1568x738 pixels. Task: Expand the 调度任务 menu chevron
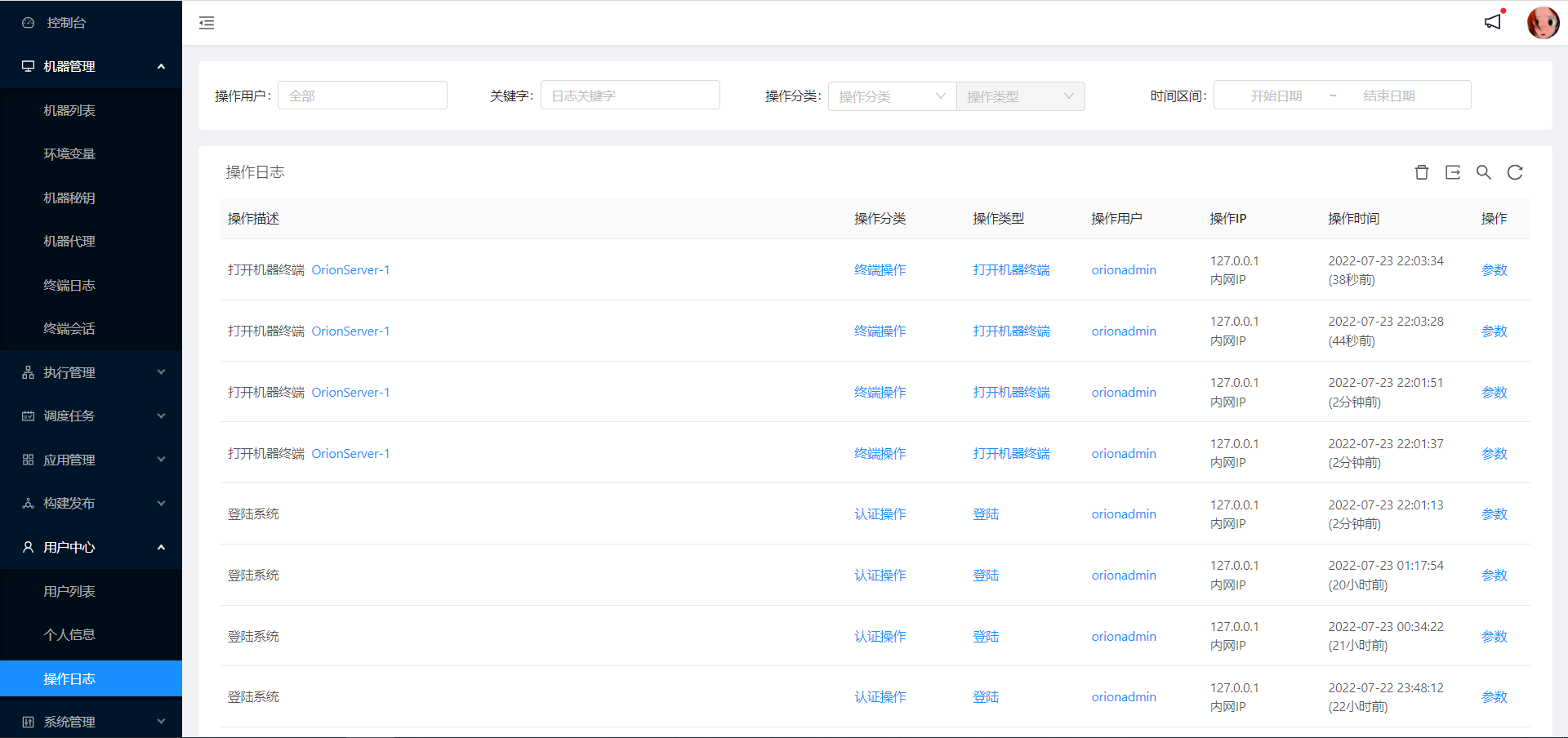click(161, 416)
